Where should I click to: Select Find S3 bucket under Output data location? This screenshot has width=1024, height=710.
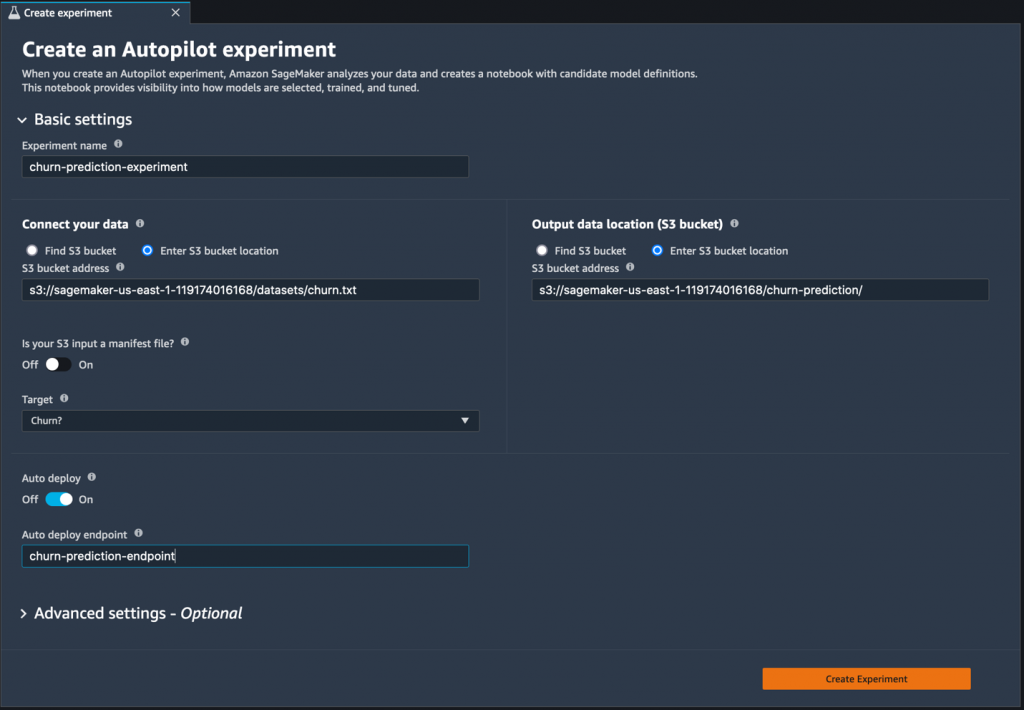pyautogui.click(x=541, y=250)
